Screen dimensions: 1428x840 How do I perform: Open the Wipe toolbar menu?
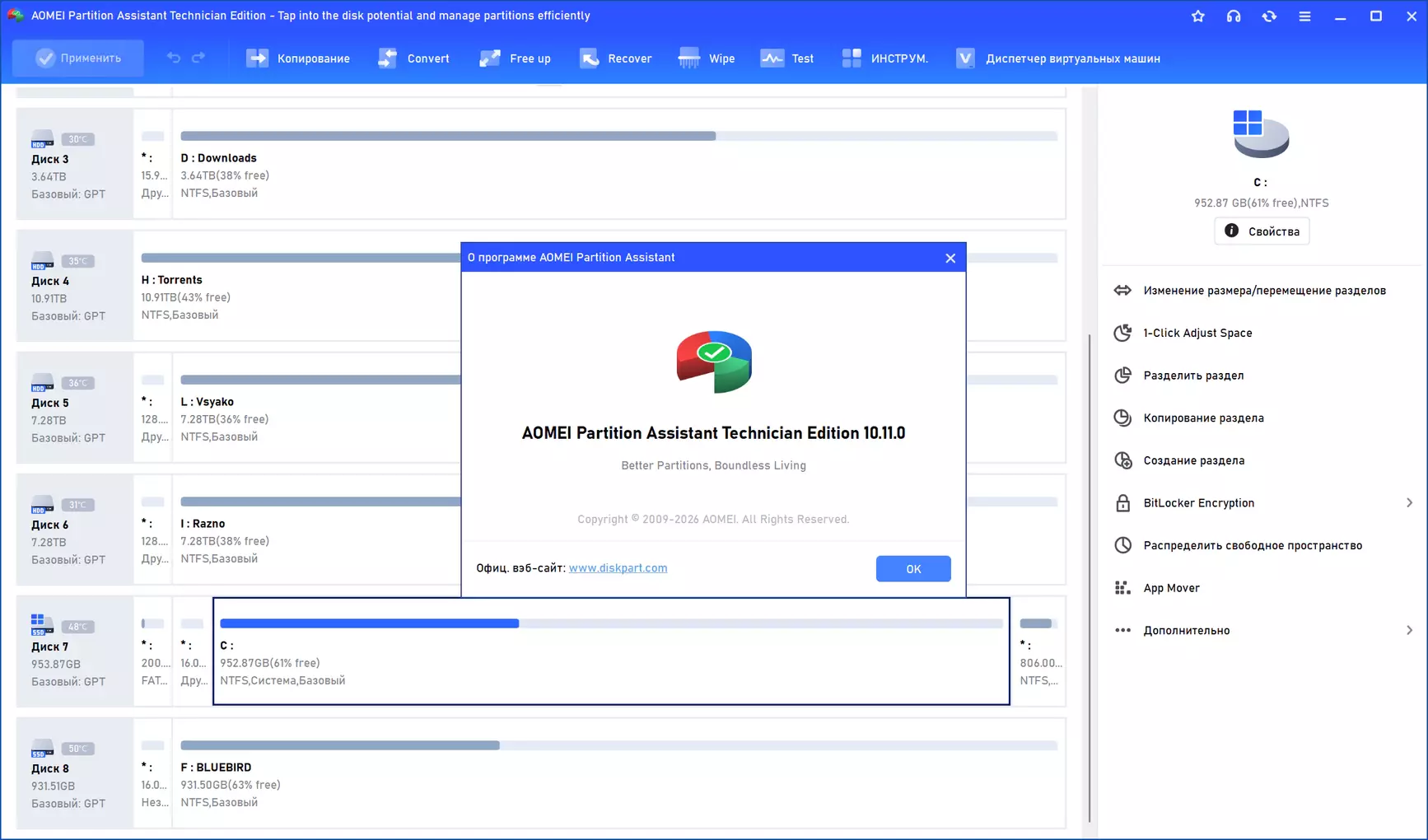pos(706,58)
